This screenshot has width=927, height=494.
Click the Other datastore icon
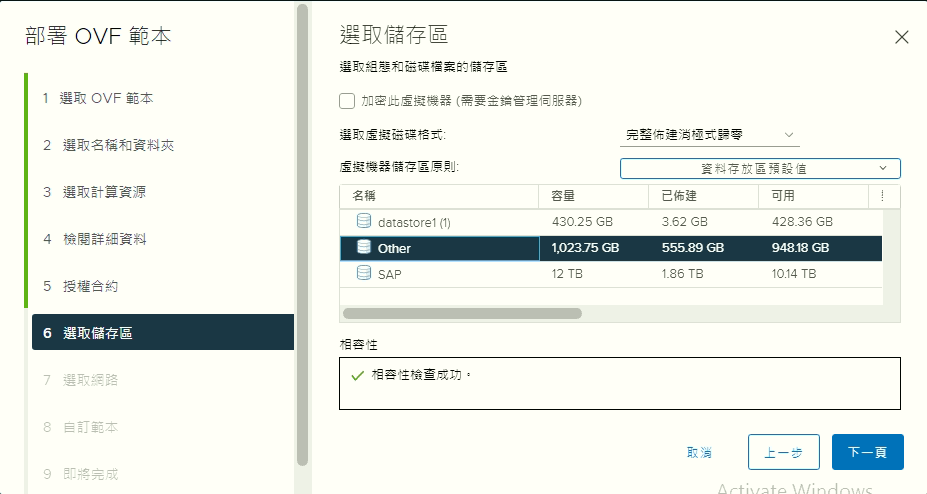point(363,248)
